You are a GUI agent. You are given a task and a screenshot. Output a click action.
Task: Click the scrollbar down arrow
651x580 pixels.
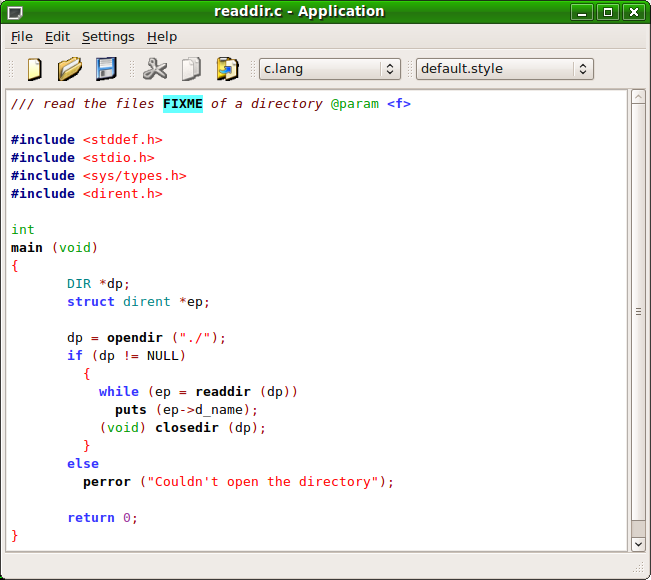639,544
